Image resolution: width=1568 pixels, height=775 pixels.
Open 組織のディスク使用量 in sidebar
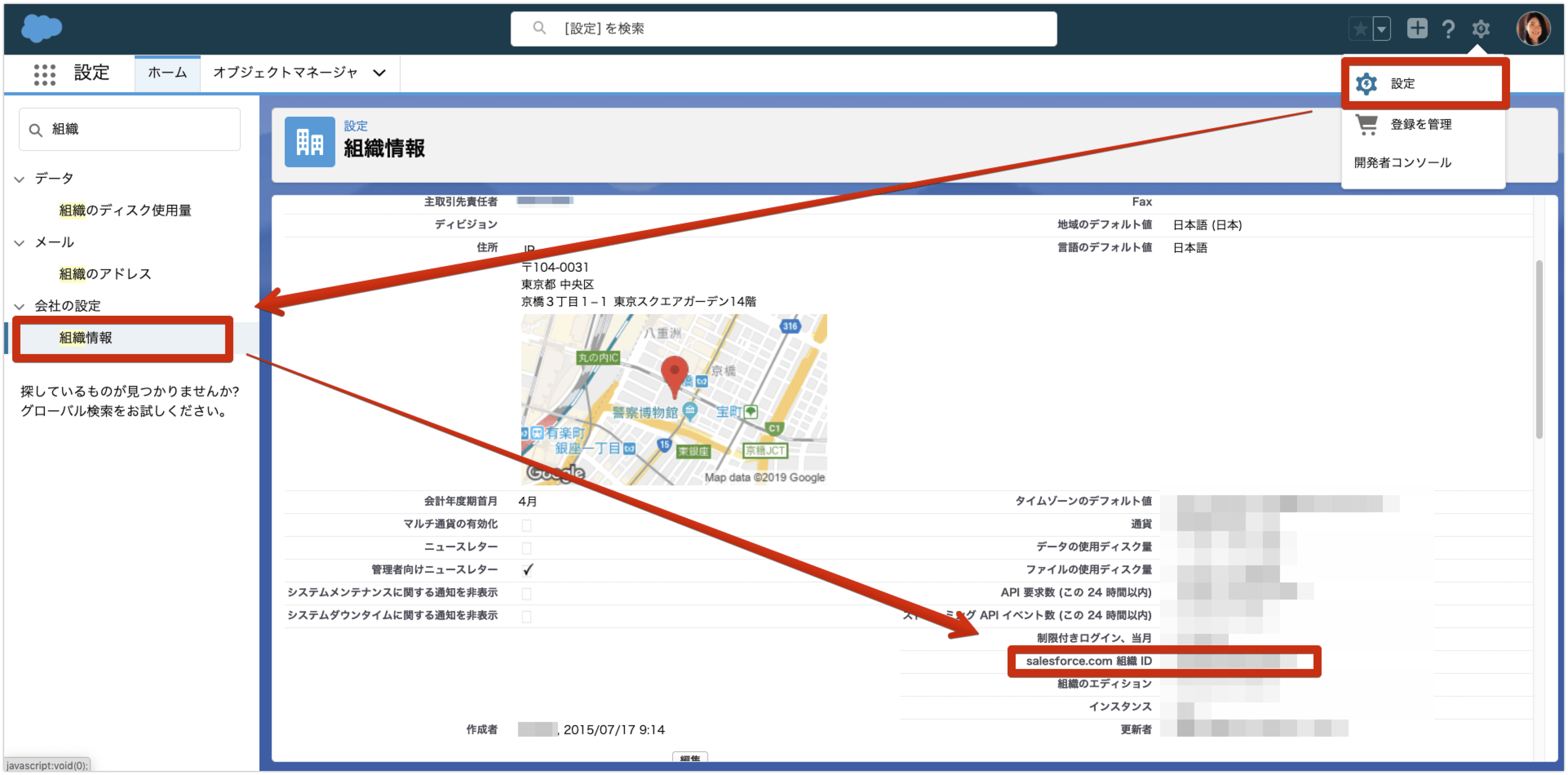point(125,210)
